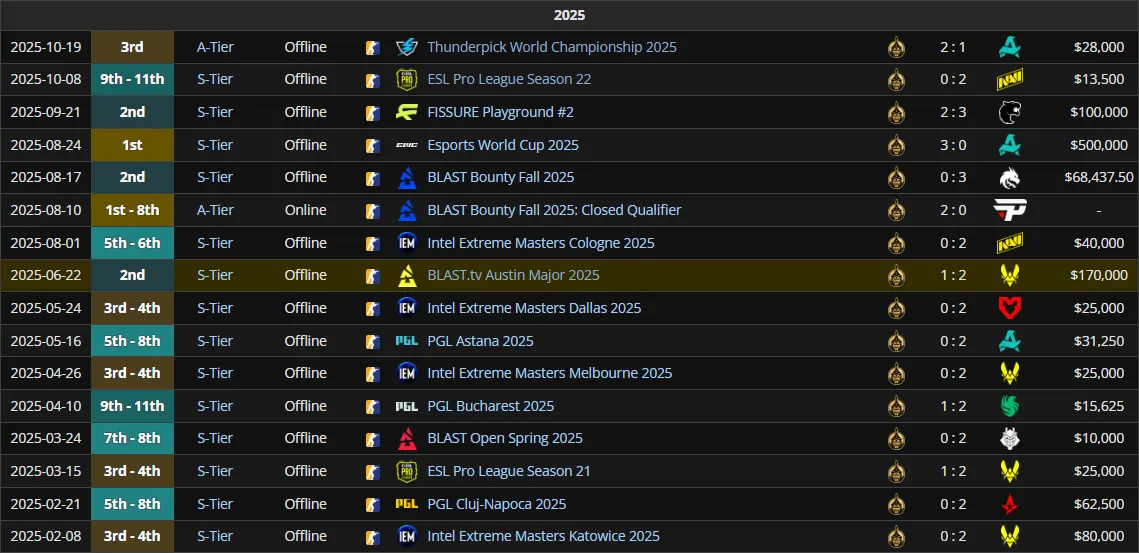This screenshot has width=1139, height=553.
Task: Open Esports World Cup 2025 link
Action: coord(503,145)
